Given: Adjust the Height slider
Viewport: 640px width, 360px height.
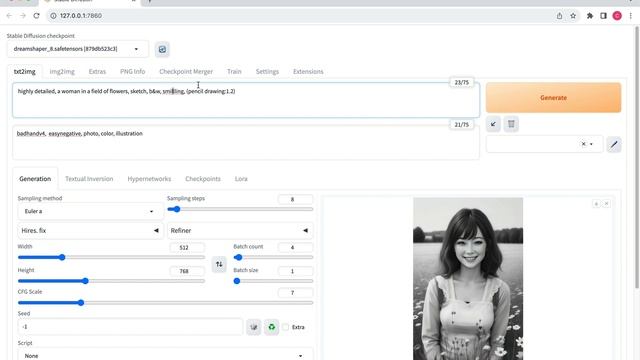Looking at the screenshot, I should tap(111, 281).
